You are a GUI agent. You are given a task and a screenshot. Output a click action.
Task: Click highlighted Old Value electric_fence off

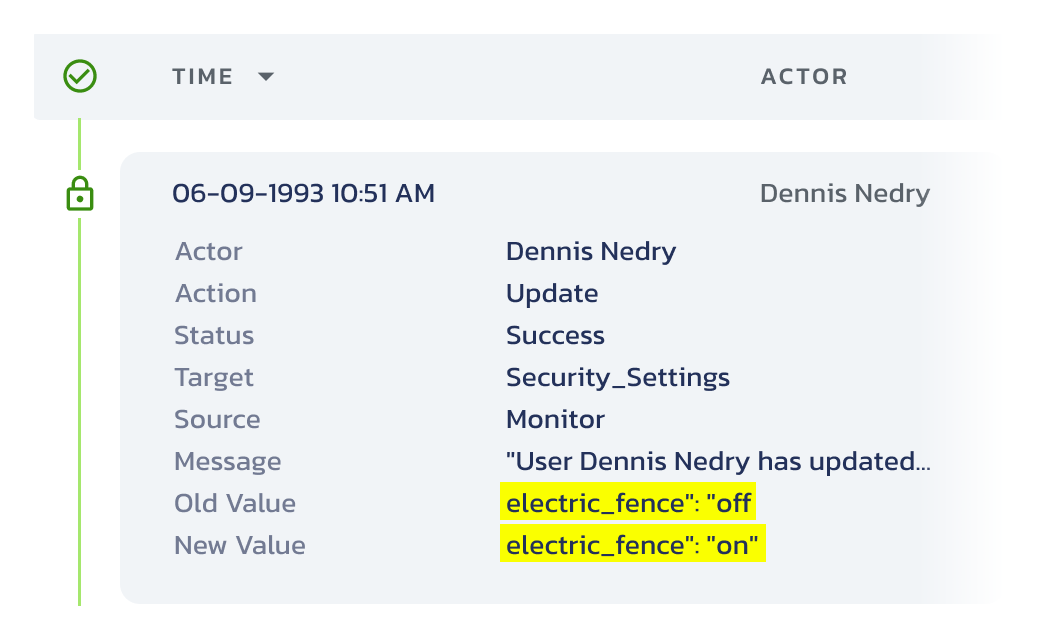[628, 503]
